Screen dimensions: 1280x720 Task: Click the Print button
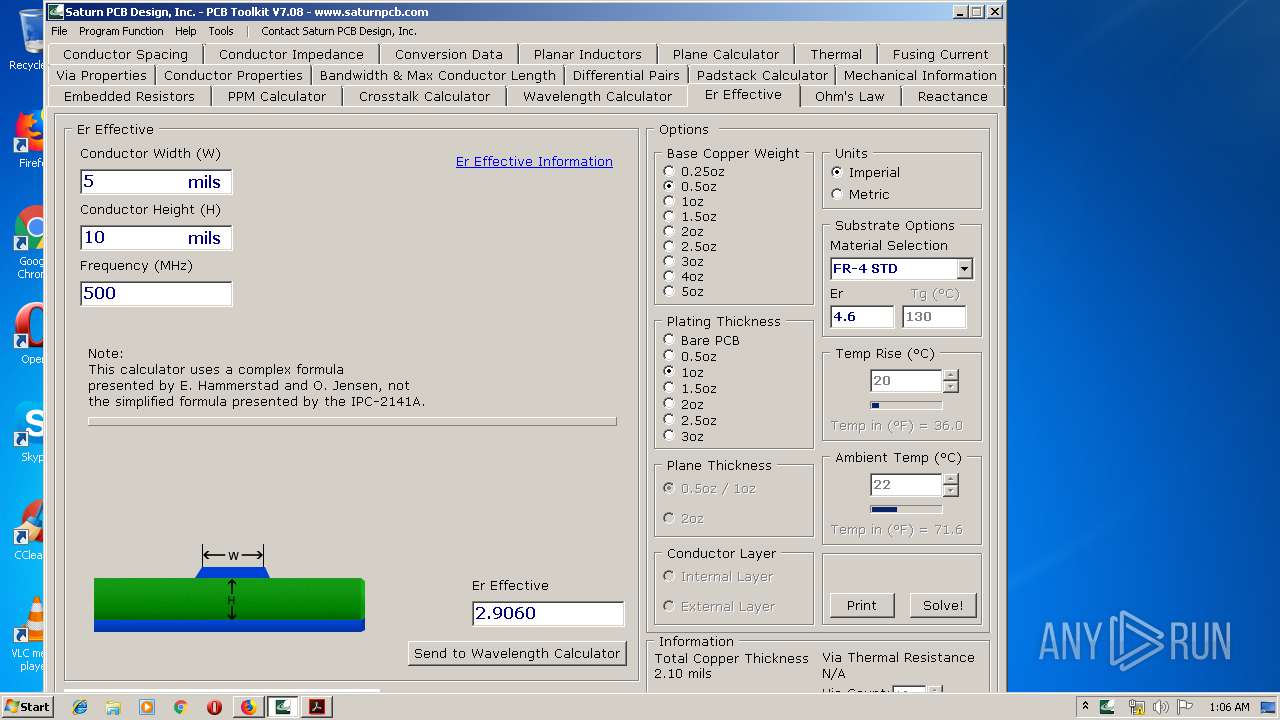(x=861, y=605)
